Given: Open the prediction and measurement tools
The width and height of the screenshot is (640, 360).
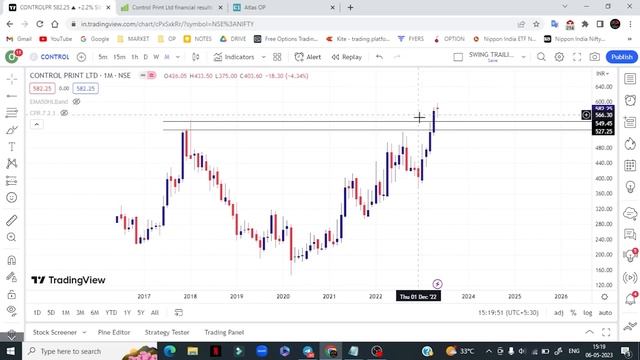Looking at the screenshot, I should point(11,180).
